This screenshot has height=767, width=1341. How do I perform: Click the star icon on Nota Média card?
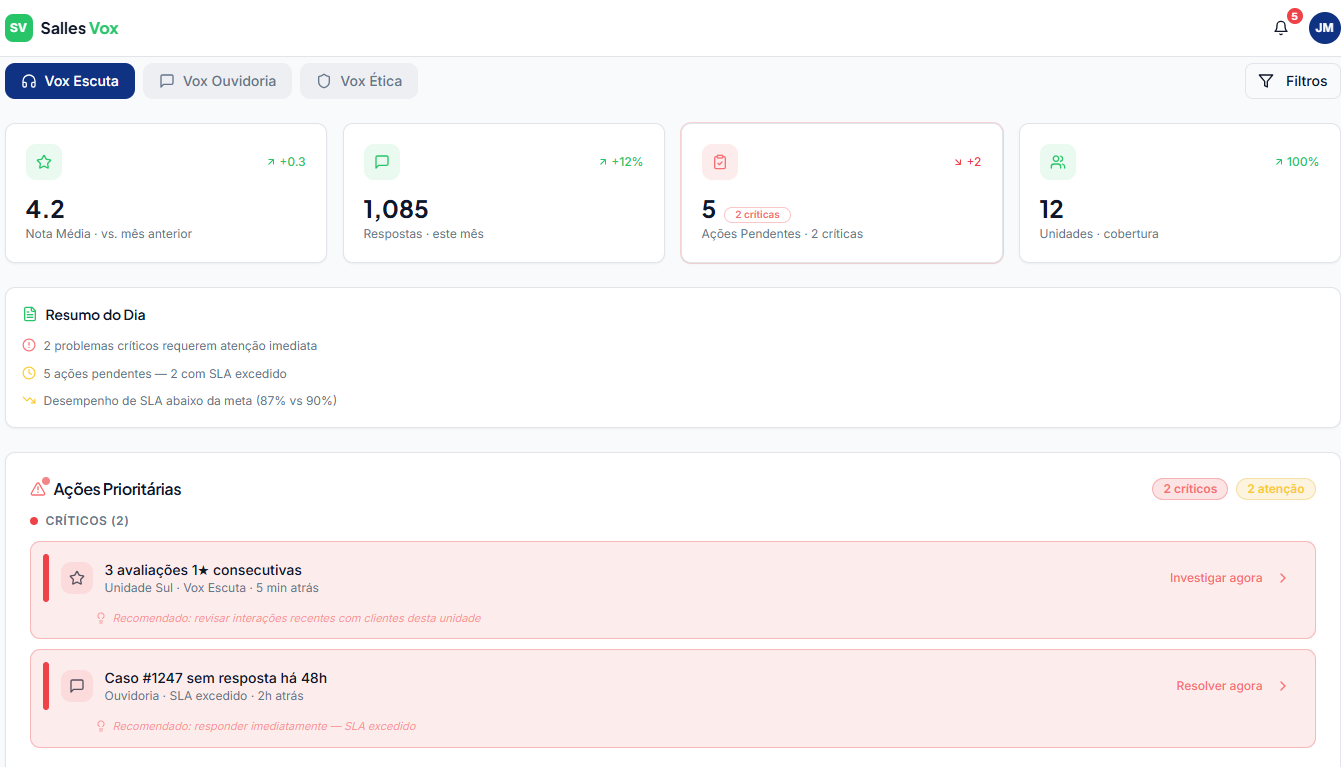tap(43, 161)
